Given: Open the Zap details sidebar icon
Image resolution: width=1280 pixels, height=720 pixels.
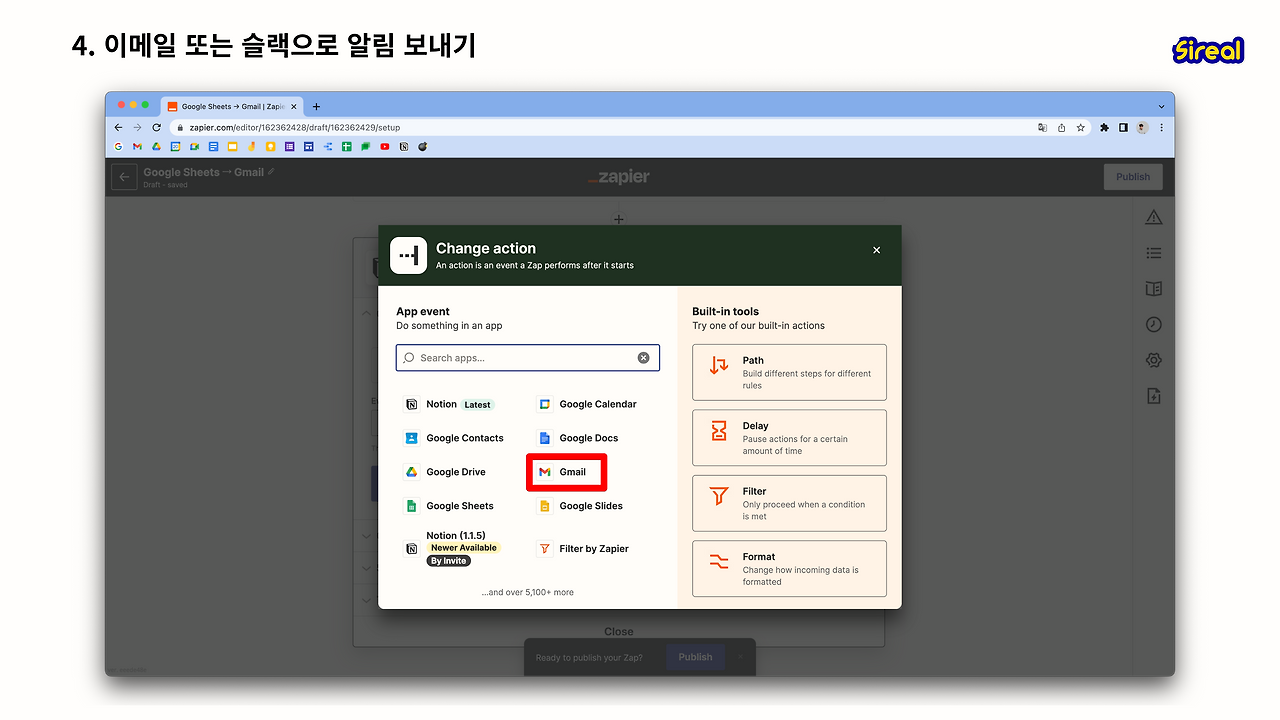Looking at the screenshot, I should coord(1153,396).
